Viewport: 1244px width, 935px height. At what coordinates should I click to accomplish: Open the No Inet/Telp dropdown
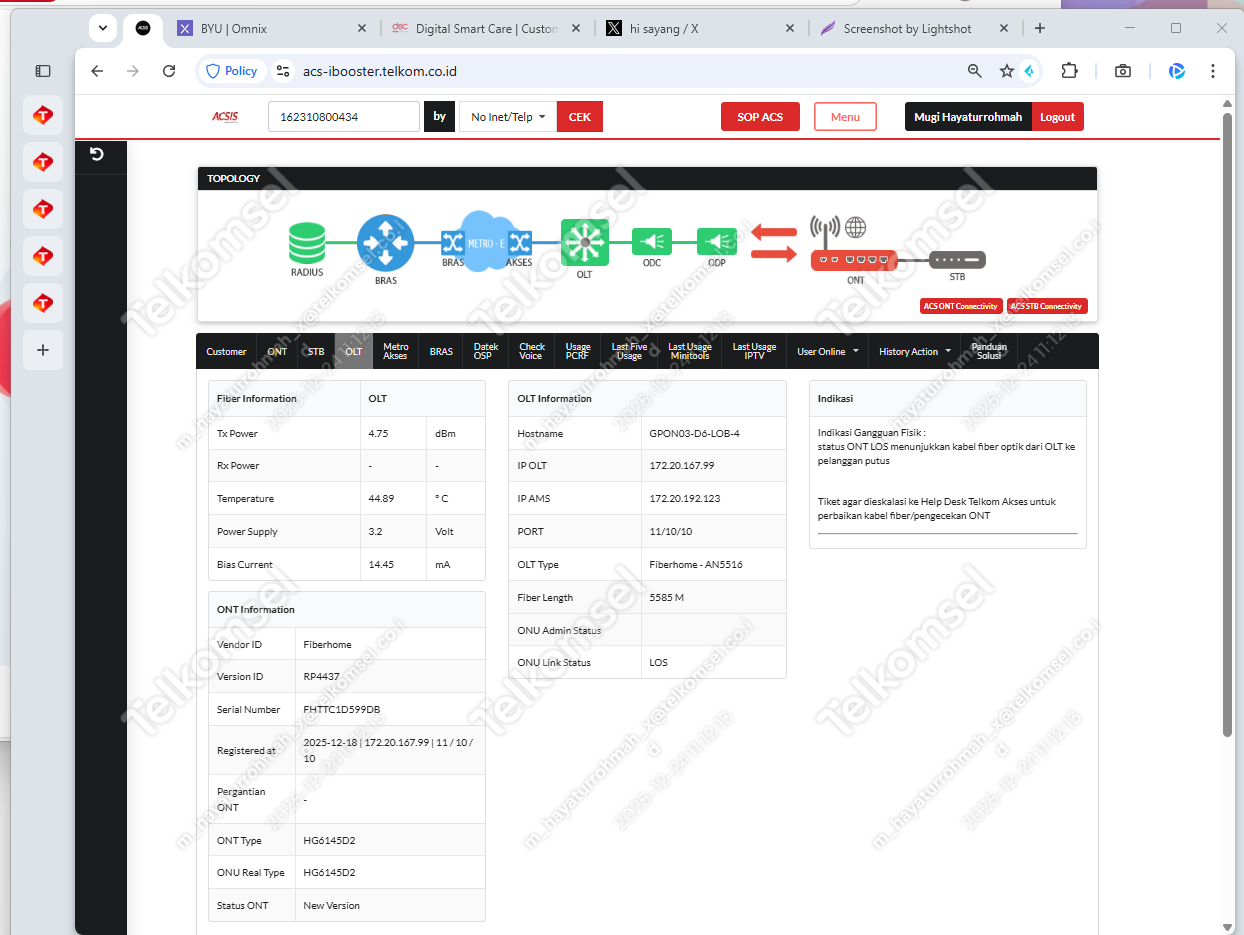click(x=508, y=117)
